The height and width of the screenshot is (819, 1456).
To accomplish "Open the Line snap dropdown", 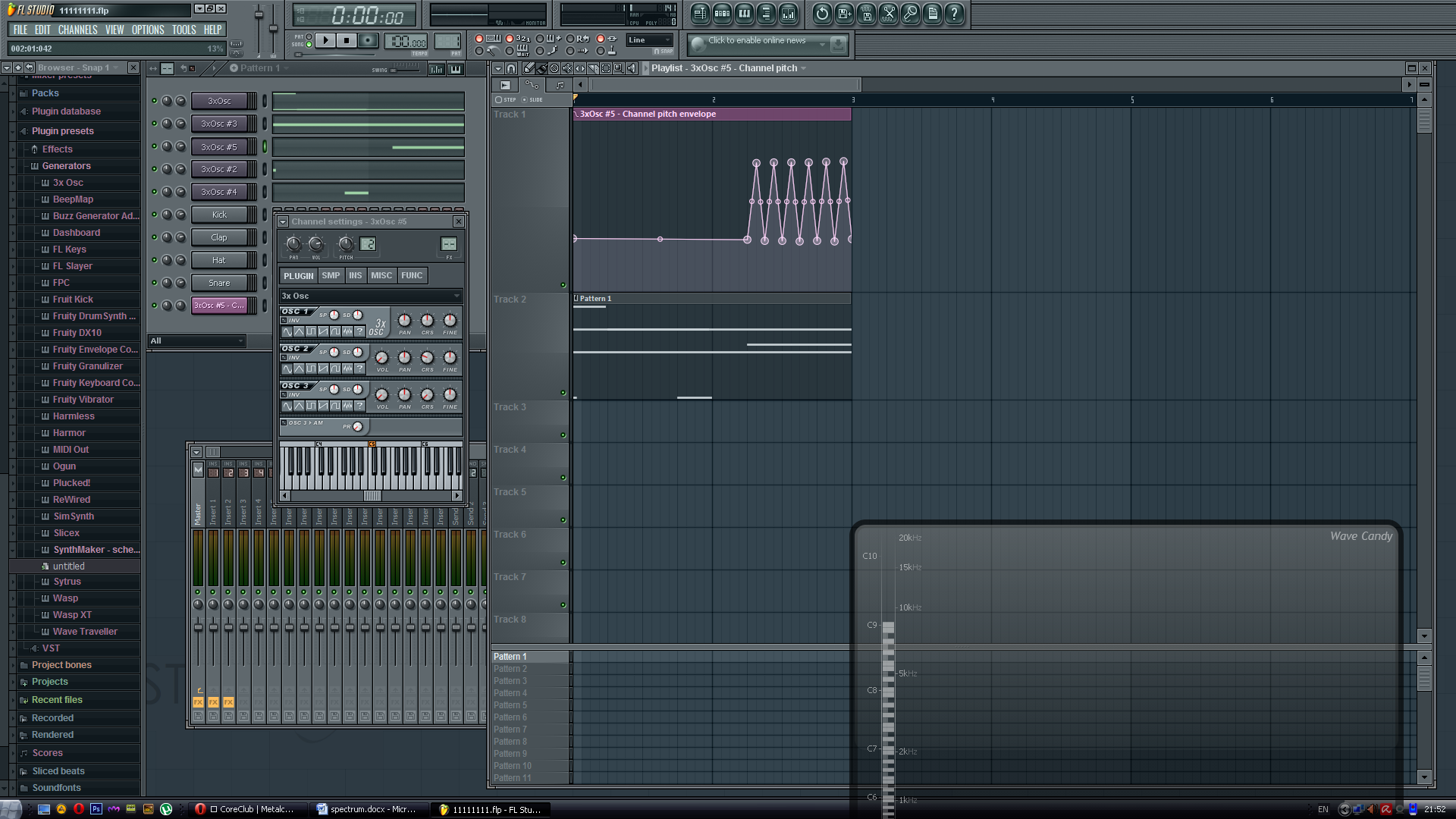I will pos(650,40).
